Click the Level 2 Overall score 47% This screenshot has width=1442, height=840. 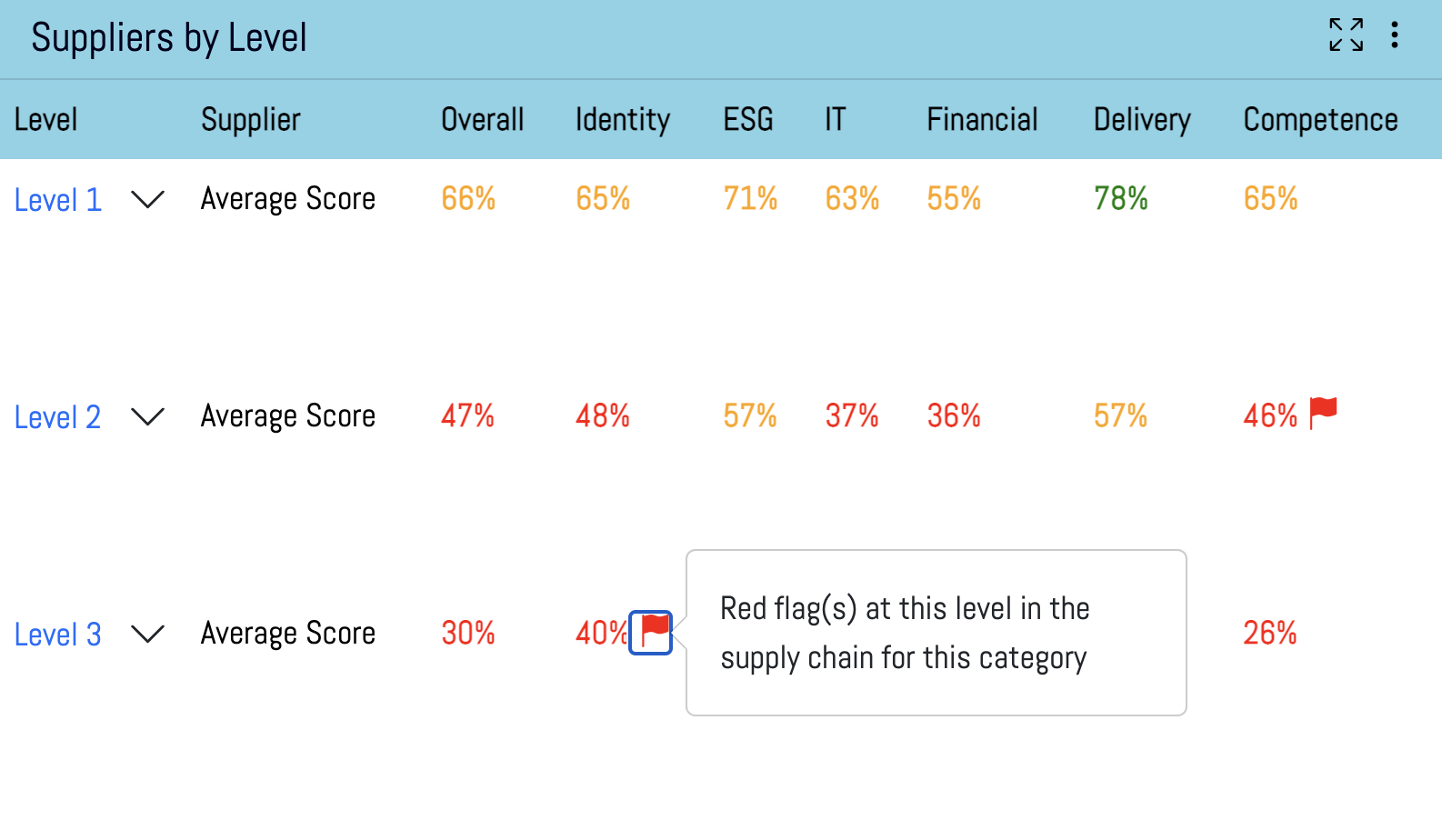coord(467,416)
